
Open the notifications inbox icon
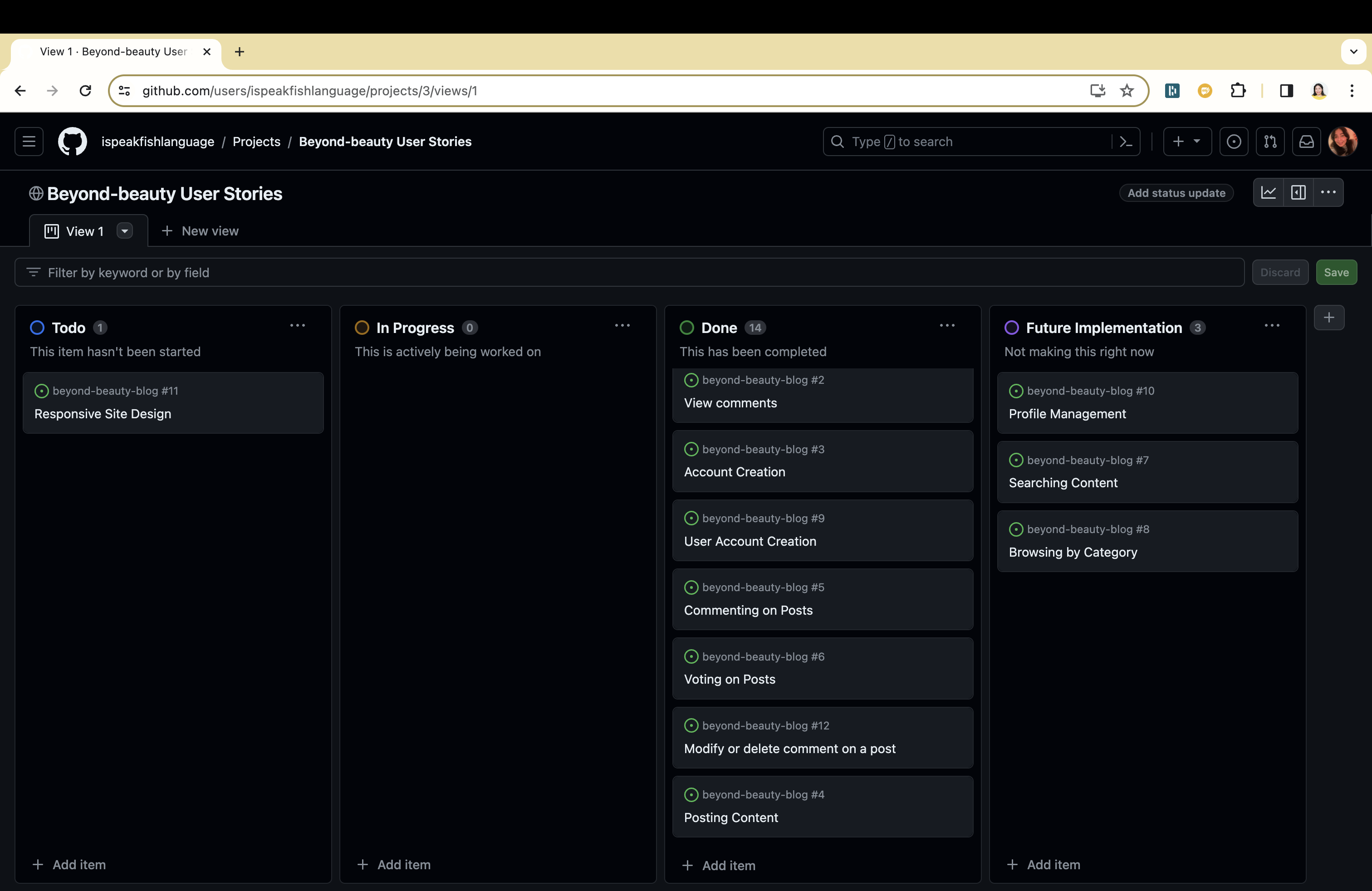point(1306,142)
